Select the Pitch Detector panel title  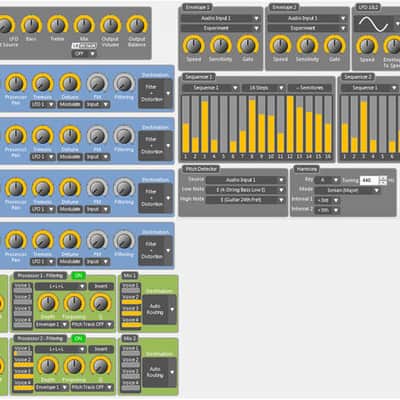pyautogui.click(x=201, y=169)
